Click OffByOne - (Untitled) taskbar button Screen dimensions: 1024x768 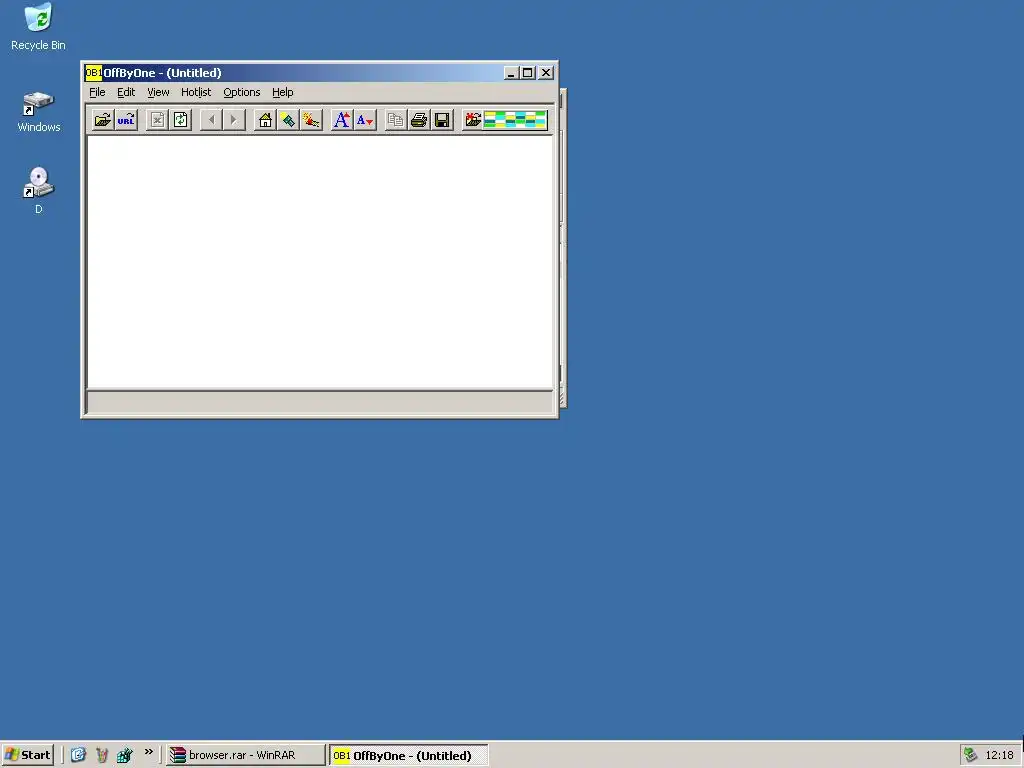point(409,755)
